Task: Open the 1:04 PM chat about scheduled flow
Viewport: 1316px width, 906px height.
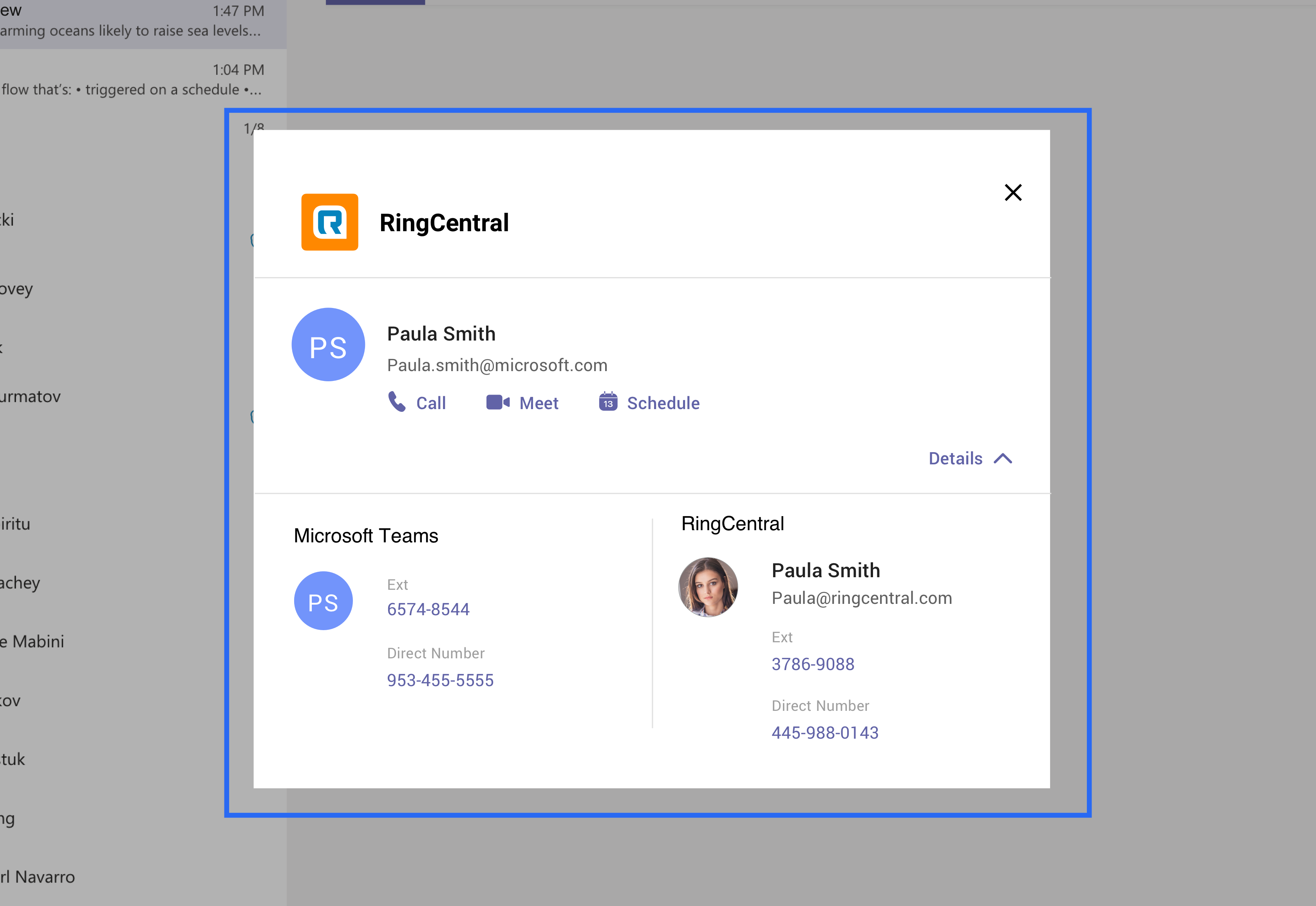Action: (x=143, y=79)
